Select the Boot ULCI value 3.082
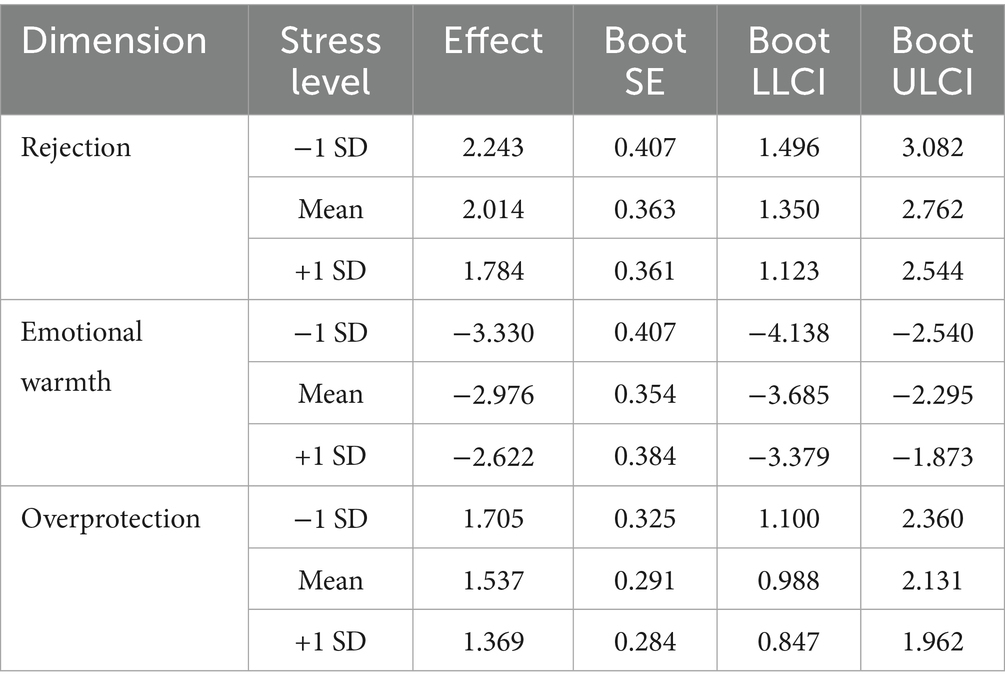Image resolution: width=1005 pixels, height=689 pixels. [933, 148]
